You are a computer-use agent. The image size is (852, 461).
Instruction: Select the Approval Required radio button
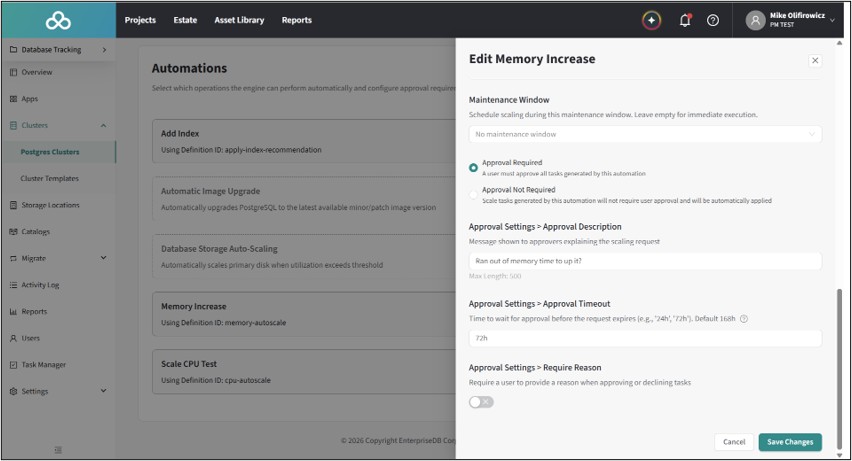point(473,167)
